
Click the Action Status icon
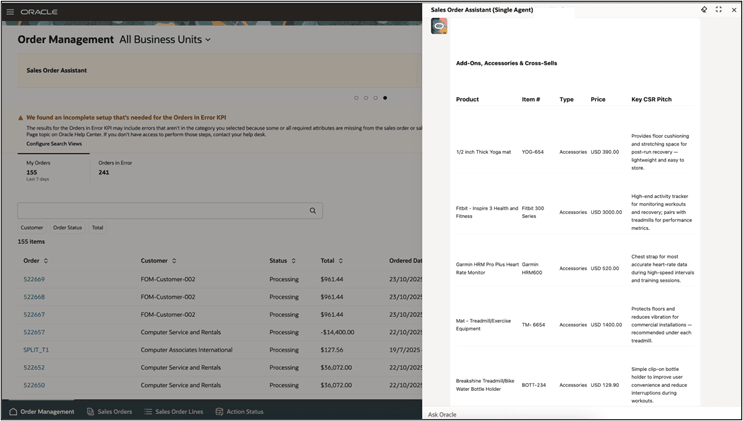(219, 412)
